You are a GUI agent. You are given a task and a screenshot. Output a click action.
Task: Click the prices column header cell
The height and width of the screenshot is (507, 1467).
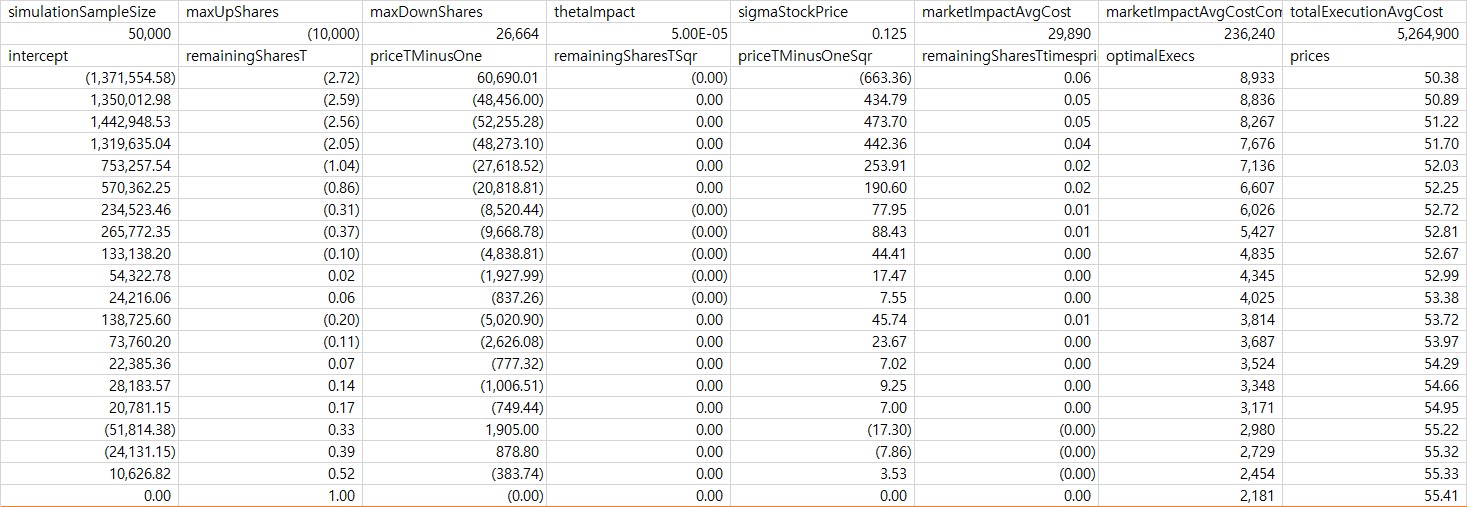1375,56
